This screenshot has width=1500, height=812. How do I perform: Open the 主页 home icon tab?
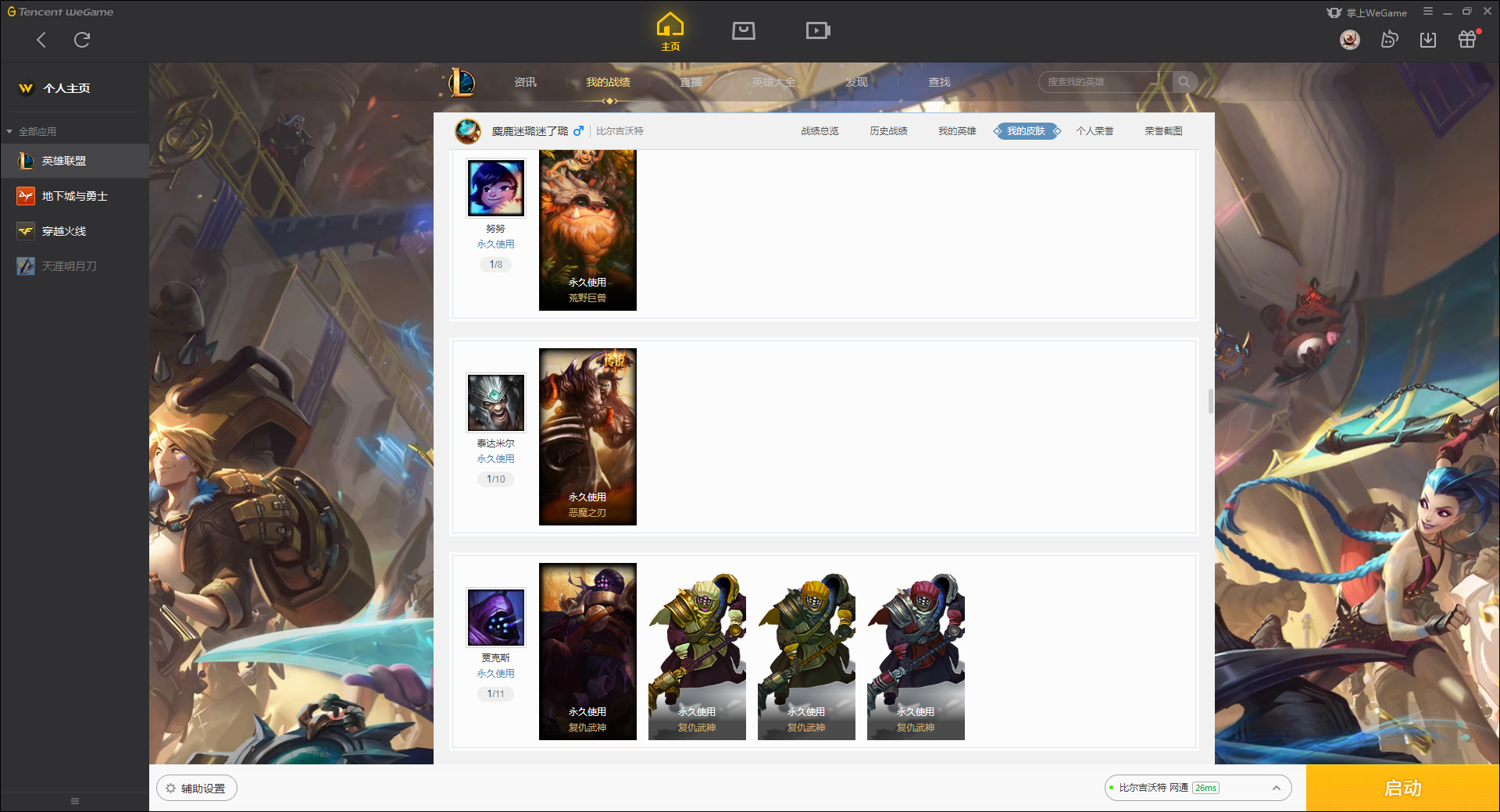pos(670,31)
